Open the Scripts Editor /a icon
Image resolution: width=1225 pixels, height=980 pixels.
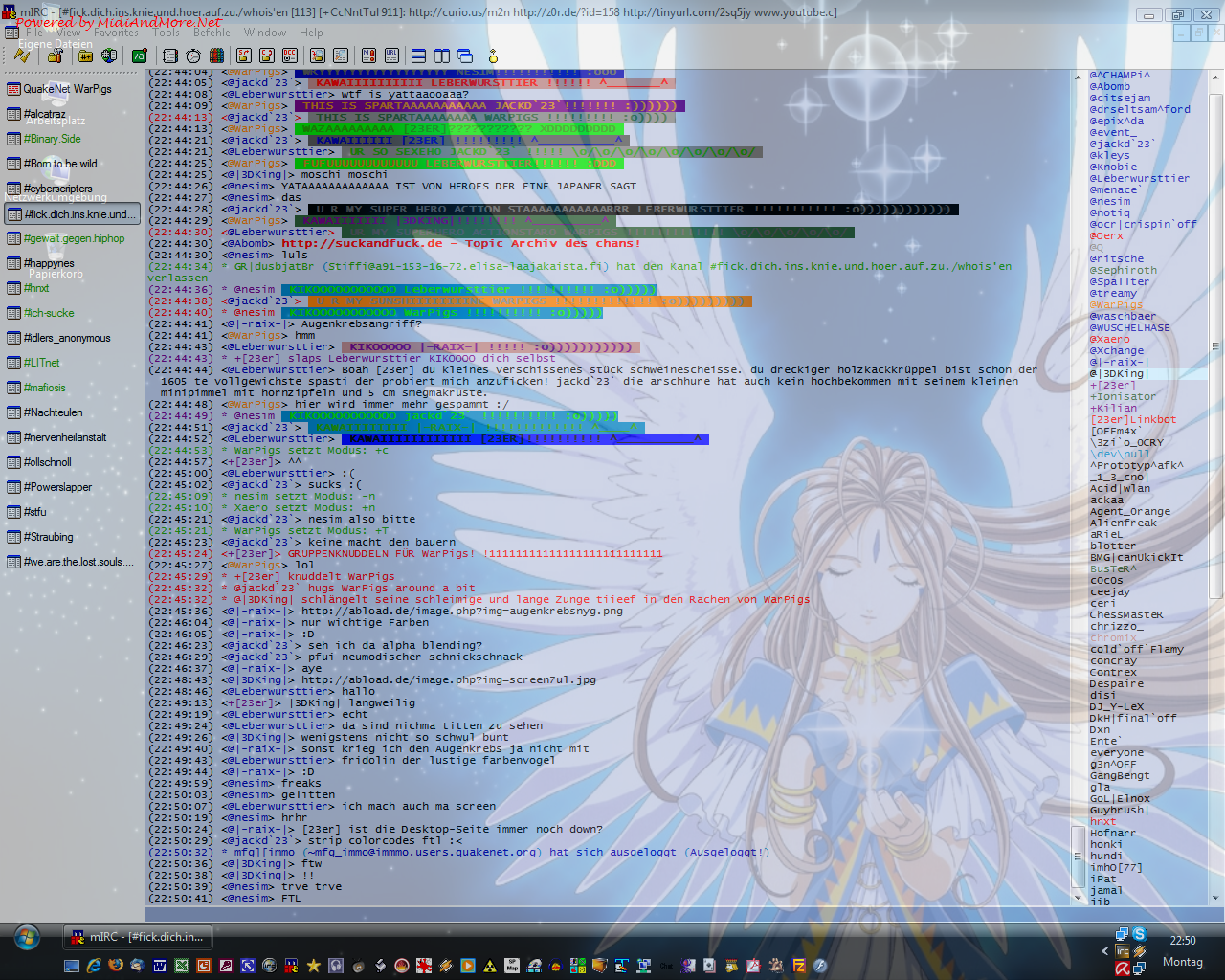139,56
